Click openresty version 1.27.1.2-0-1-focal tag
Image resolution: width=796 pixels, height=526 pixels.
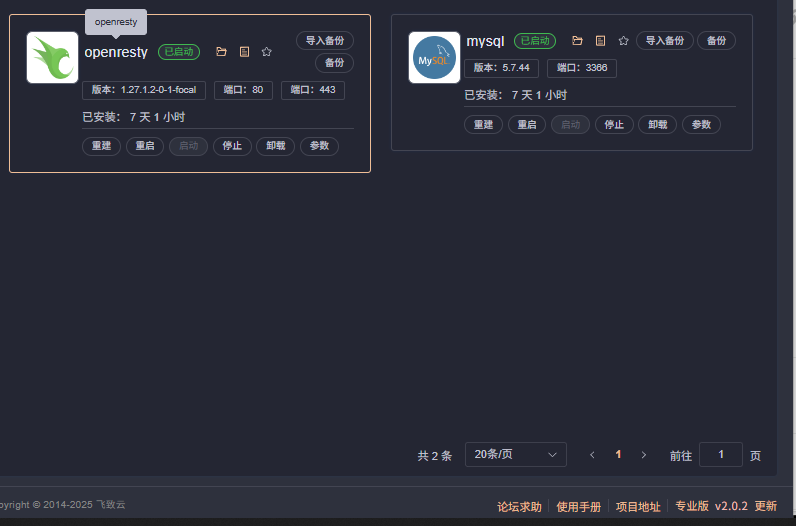coord(144,90)
